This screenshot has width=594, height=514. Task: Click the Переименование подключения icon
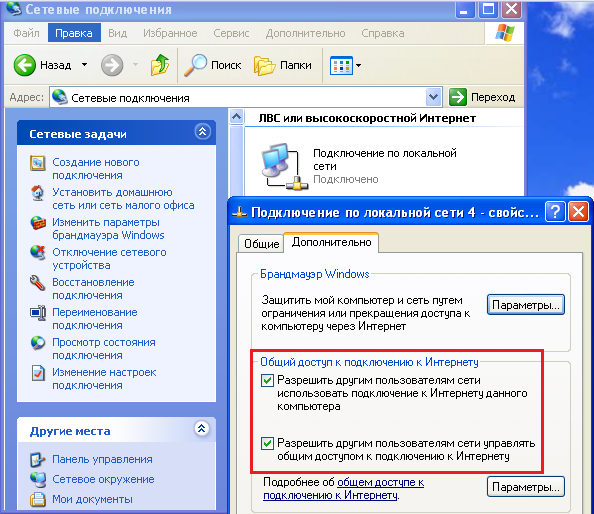coord(38,312)
